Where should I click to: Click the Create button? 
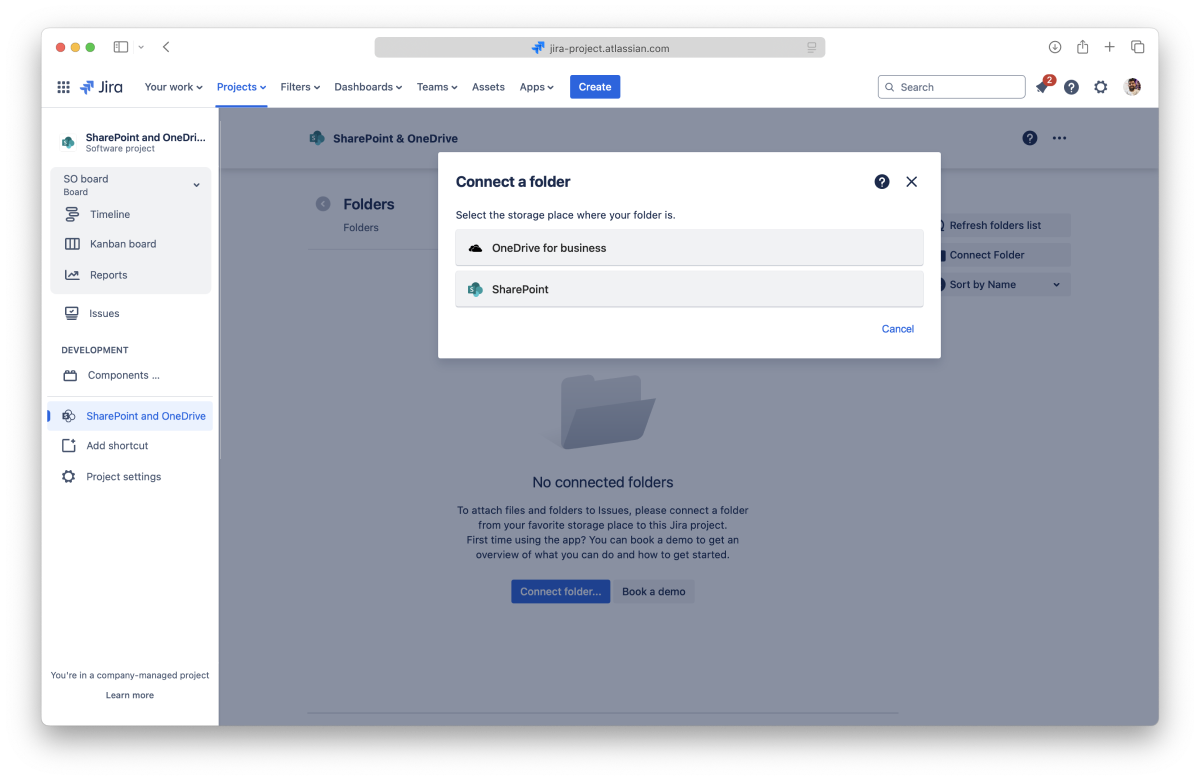pyautogui.click(x=595, y=87)
